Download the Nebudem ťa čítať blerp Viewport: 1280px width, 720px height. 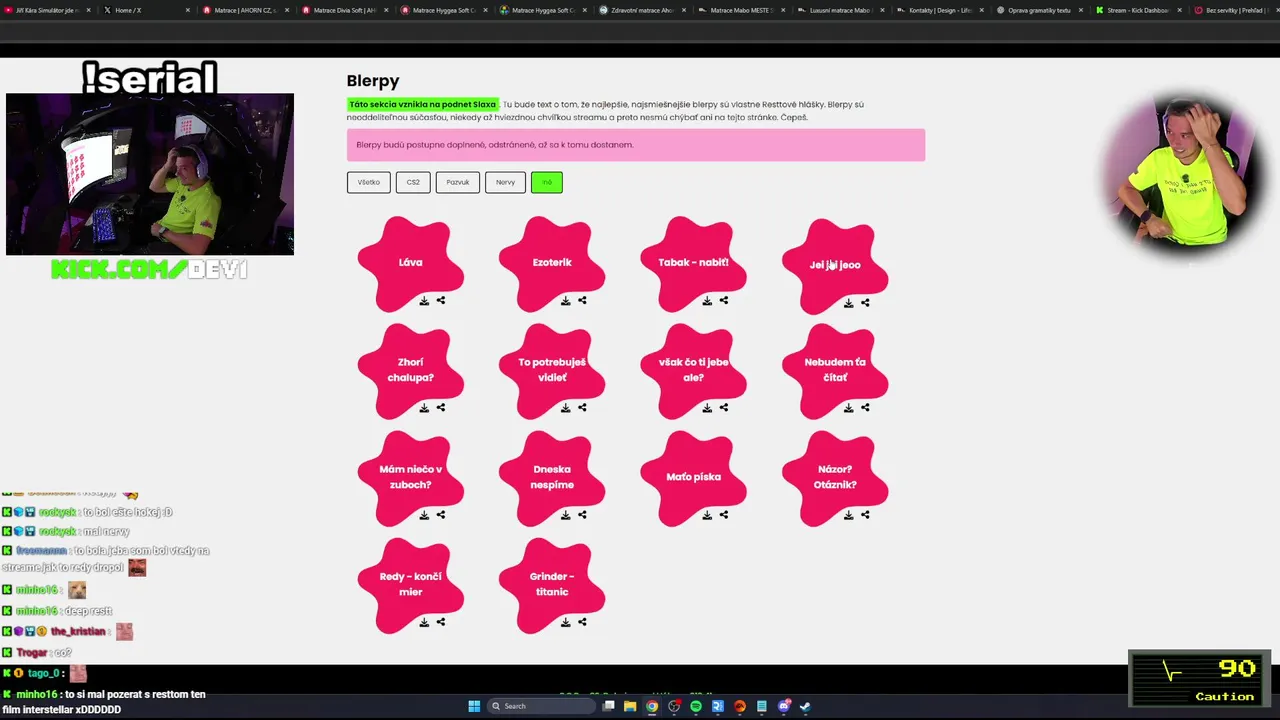849,408
